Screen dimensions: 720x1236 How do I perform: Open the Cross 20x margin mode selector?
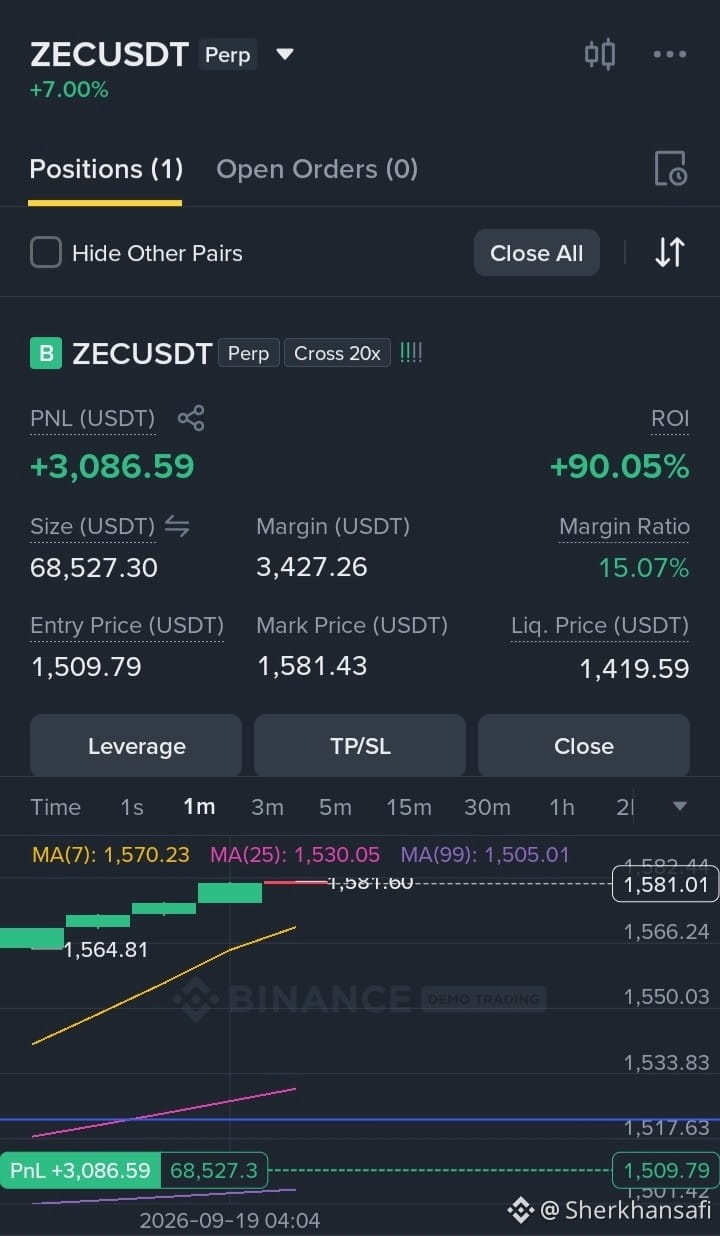click(x=337, y=353)
